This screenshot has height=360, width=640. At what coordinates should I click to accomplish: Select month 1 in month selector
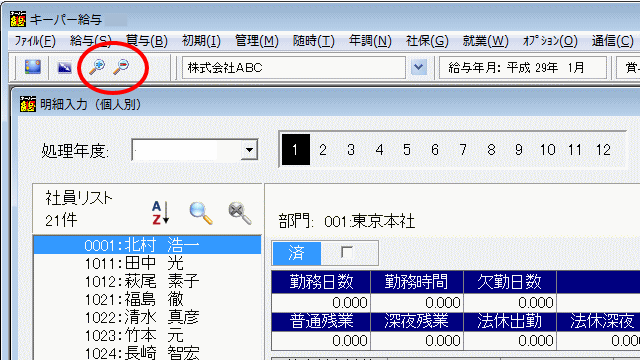point(296,150)
